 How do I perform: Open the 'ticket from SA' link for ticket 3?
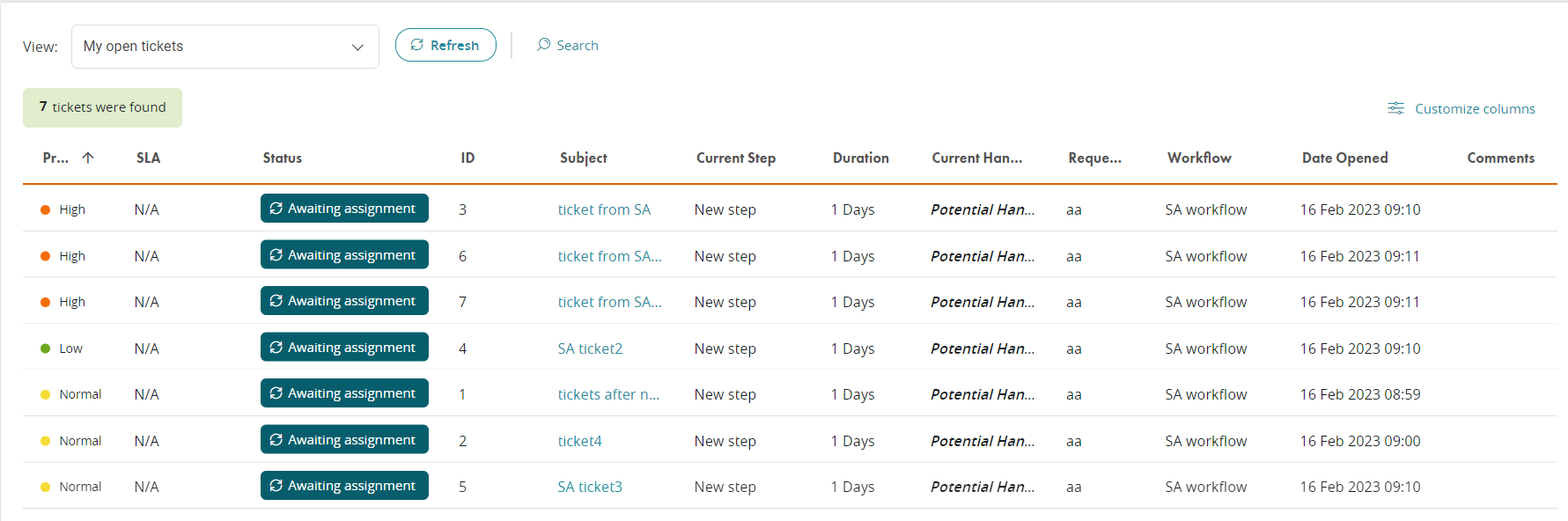point(604,209)
